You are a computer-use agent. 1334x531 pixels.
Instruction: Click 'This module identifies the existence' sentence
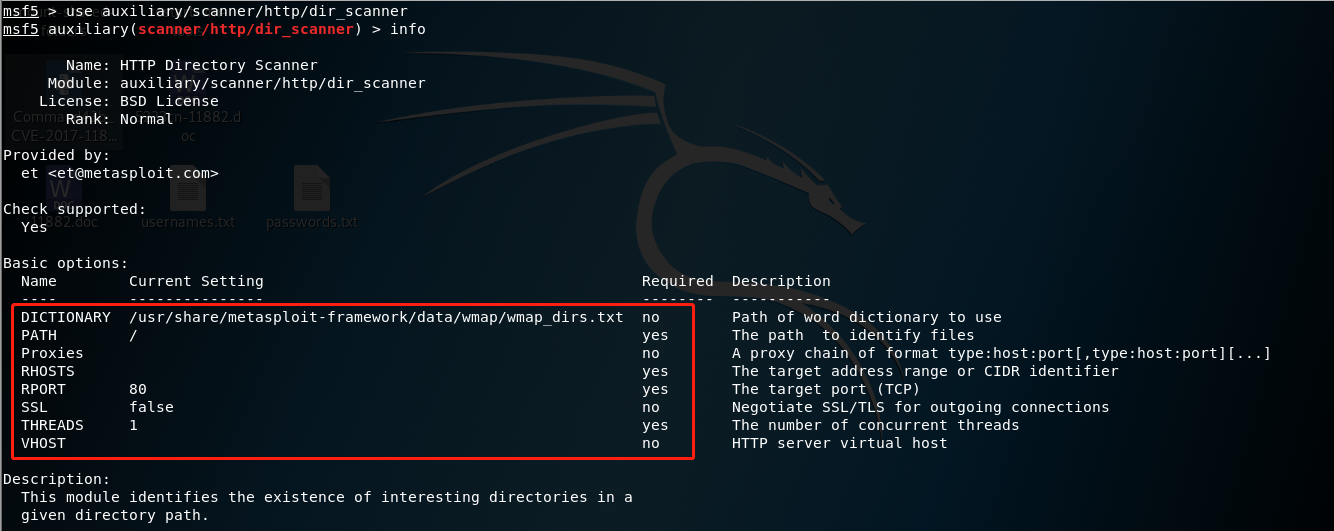[x=327, y=497]
